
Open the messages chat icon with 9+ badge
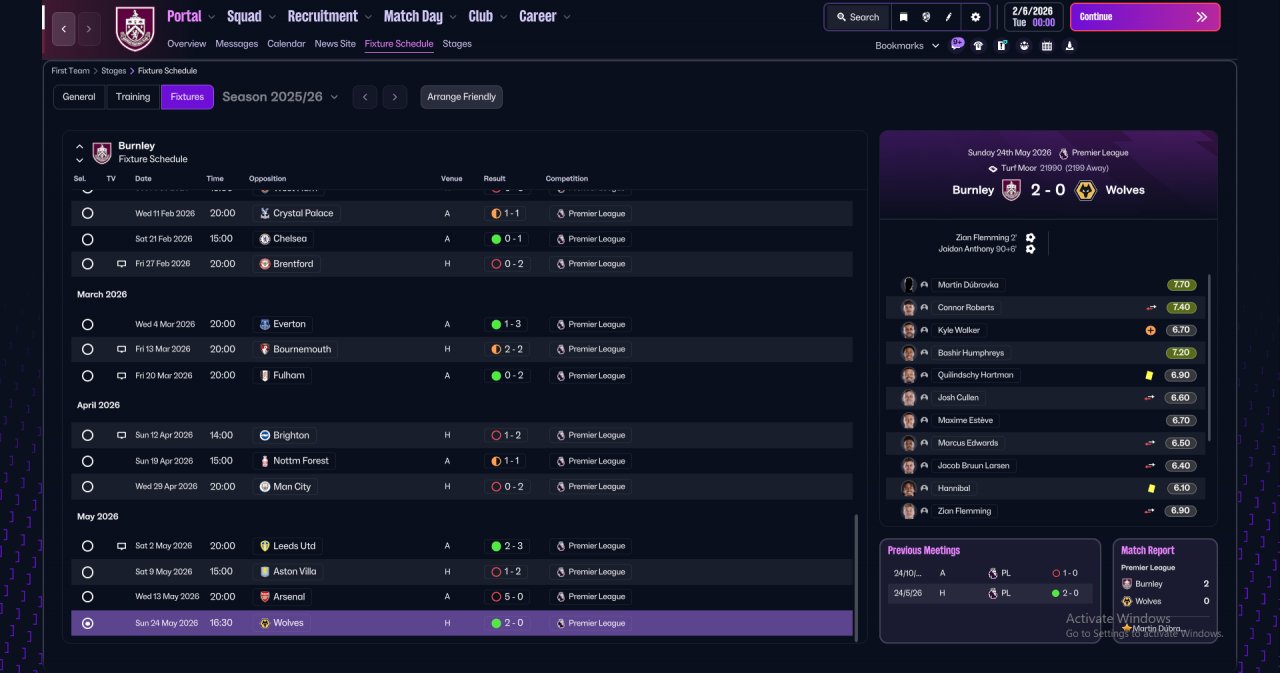[x=957, y=44]
